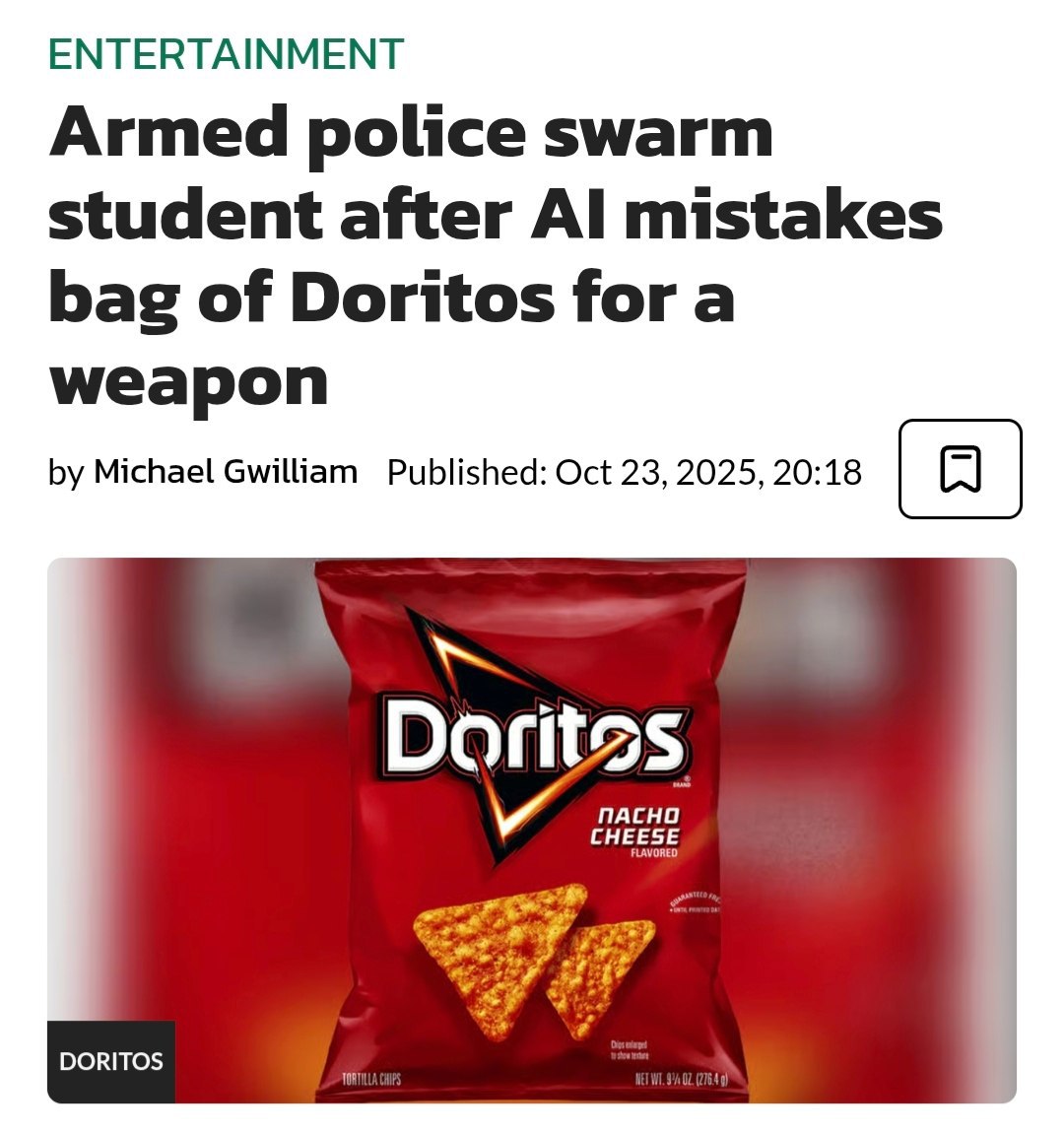Select the Nacho Cheese flavored label

click(x=634, y=833)
